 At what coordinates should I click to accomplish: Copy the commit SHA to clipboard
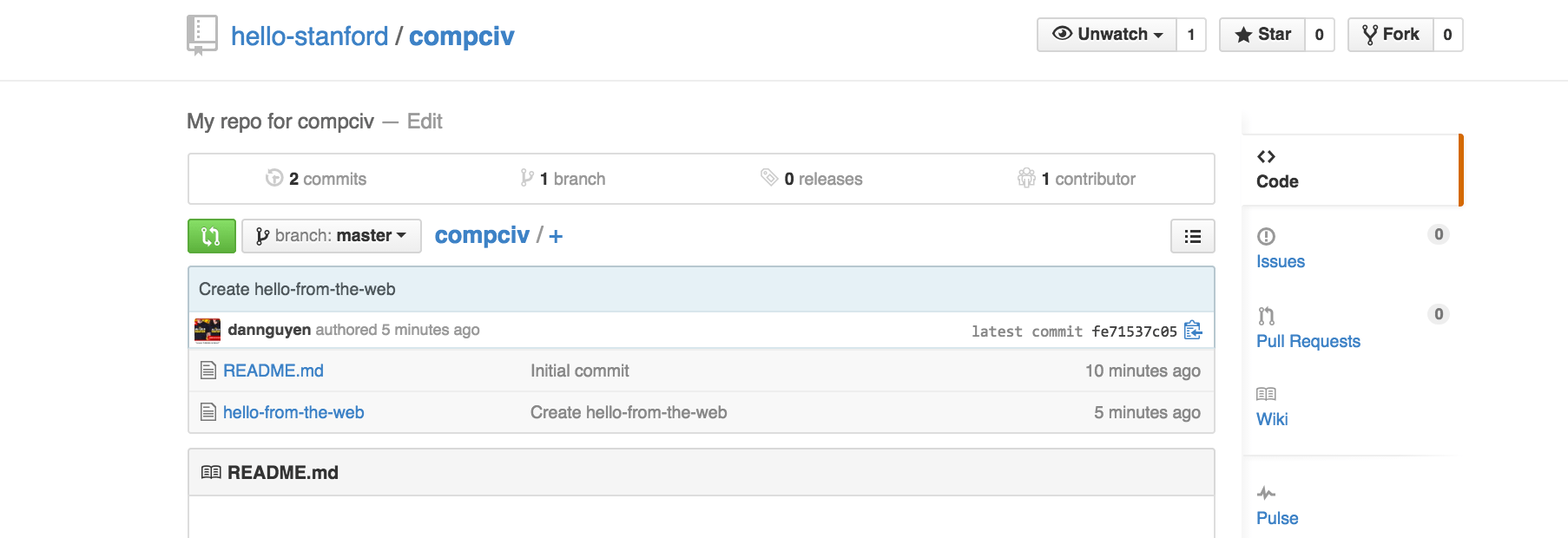1193,331
